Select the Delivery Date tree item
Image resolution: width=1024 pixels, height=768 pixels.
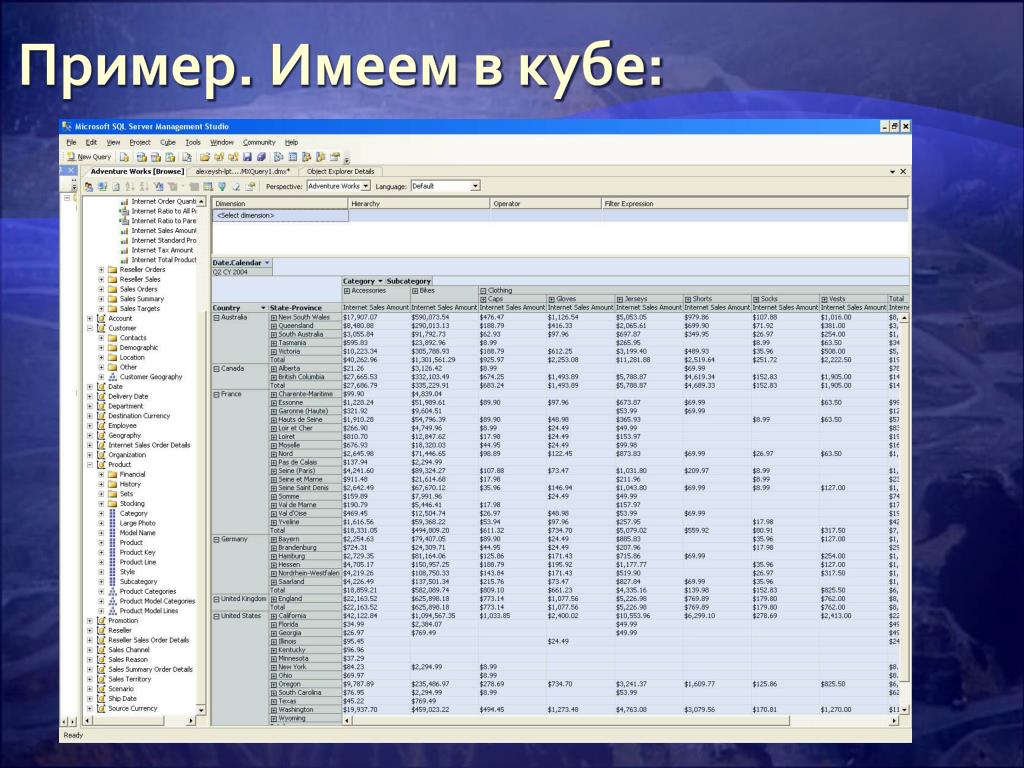pos(128,396)
